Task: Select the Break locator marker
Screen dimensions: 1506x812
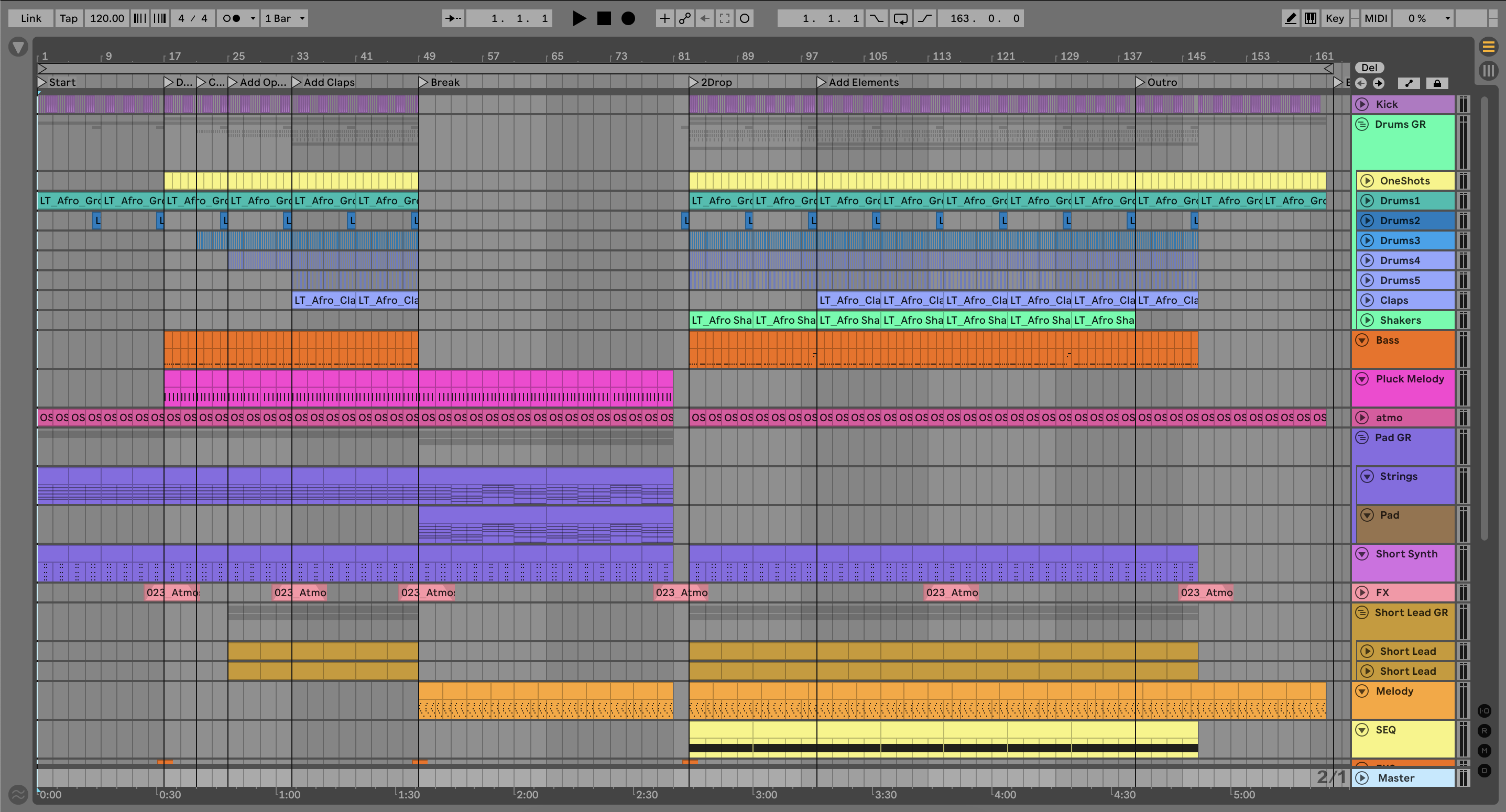Action: (x=424, y=82)
